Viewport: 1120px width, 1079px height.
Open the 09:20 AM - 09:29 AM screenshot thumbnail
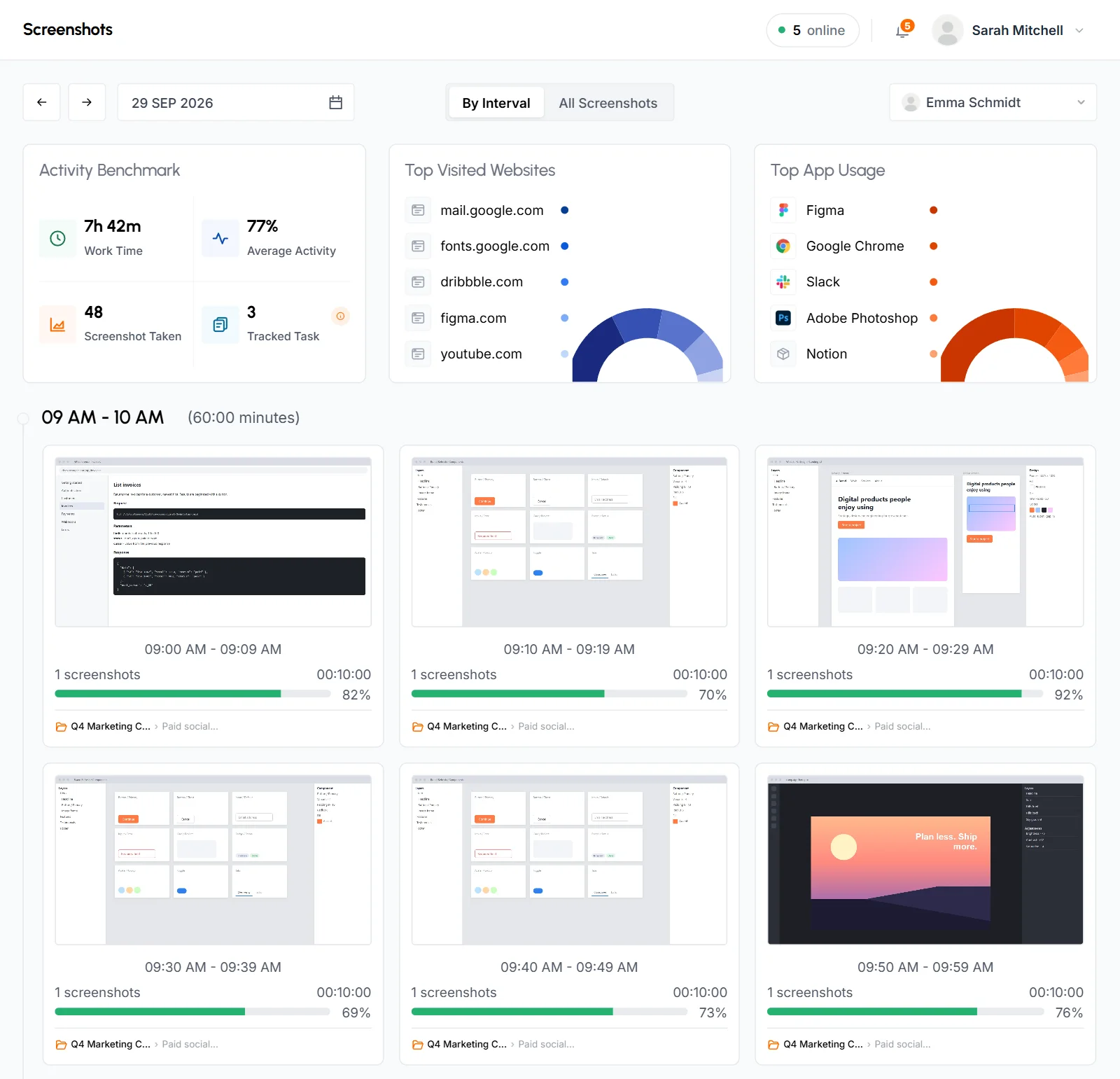tap(925, 542)
